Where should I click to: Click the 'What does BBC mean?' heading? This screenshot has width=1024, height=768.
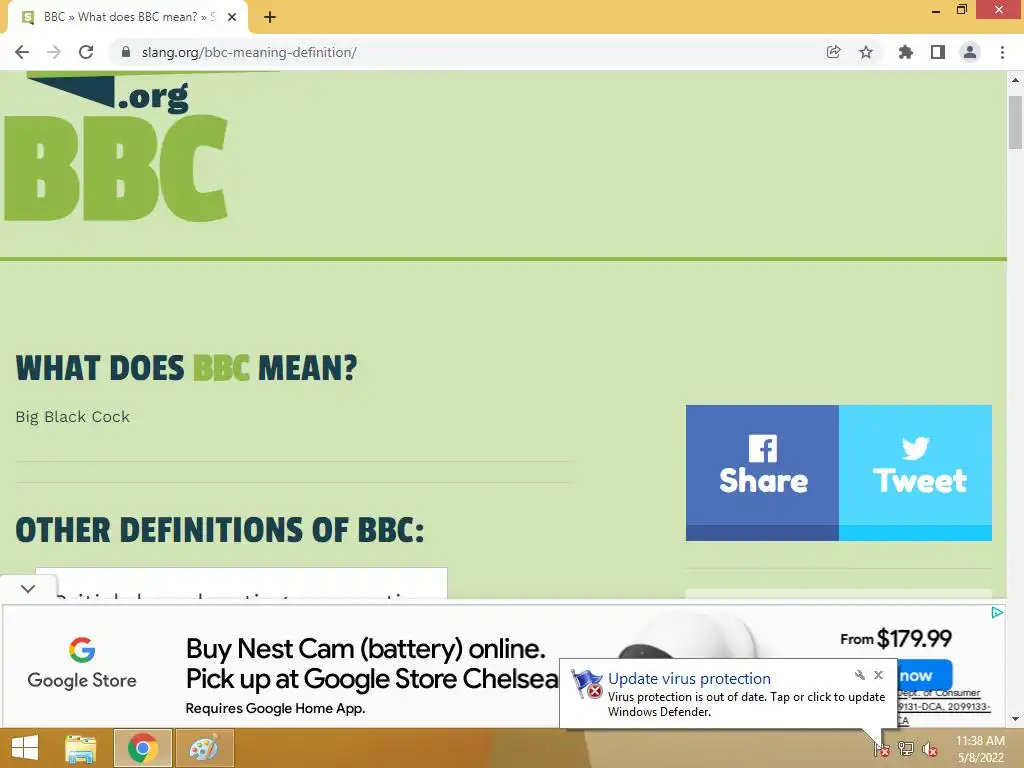point(186,368)
